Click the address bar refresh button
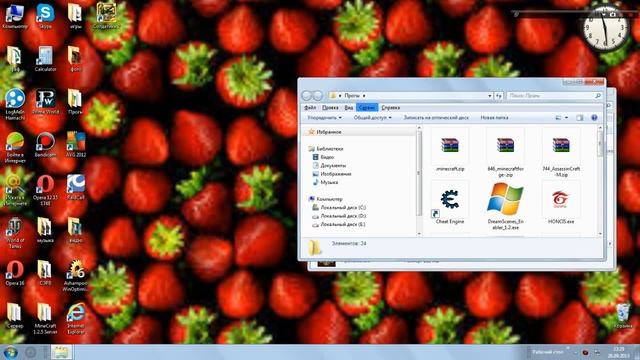Image resolution: width=640 pixels, height=360 pixels. [499, 96]
